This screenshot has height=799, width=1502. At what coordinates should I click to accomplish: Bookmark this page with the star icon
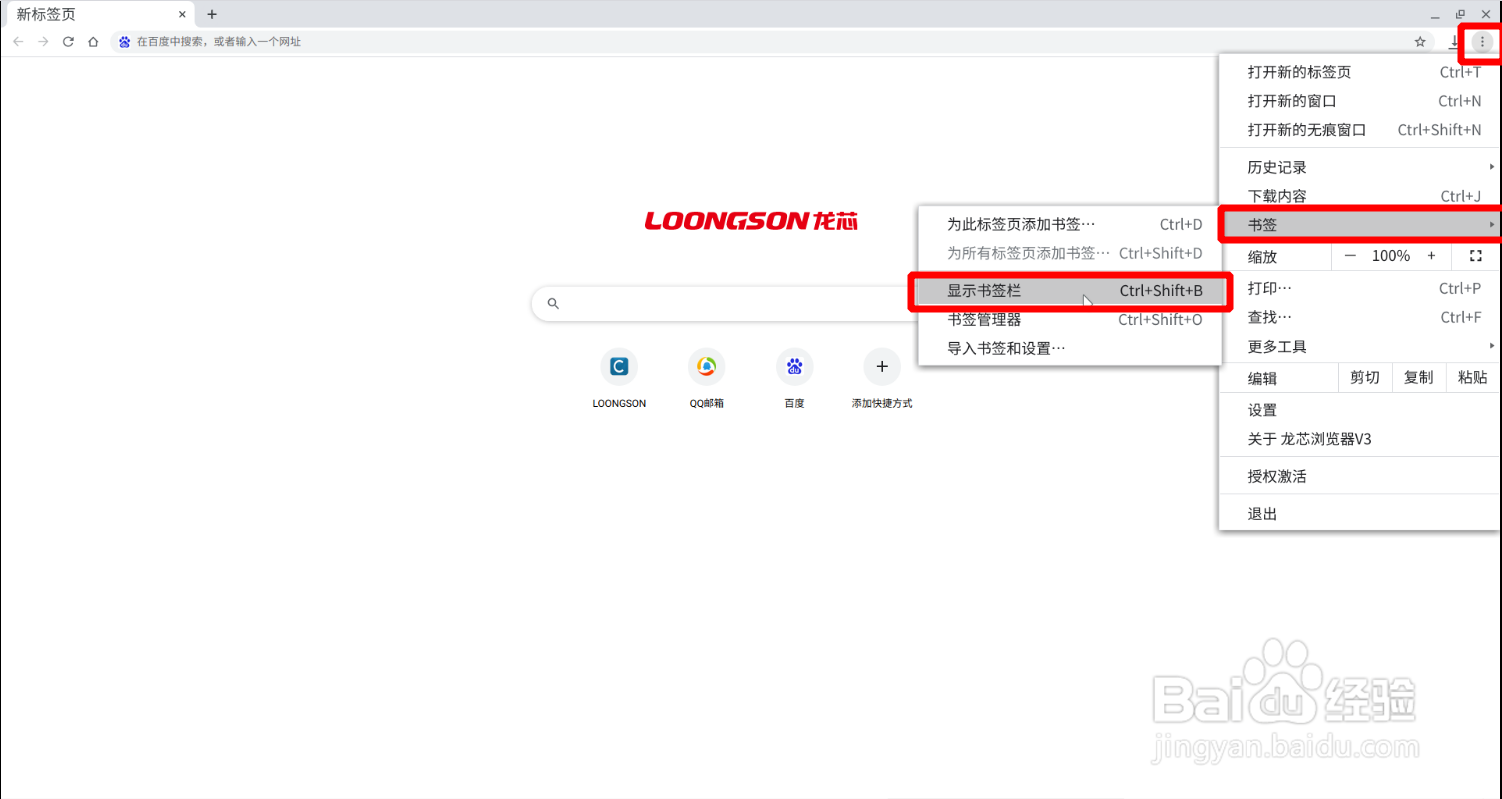[x=1420, y=42]
